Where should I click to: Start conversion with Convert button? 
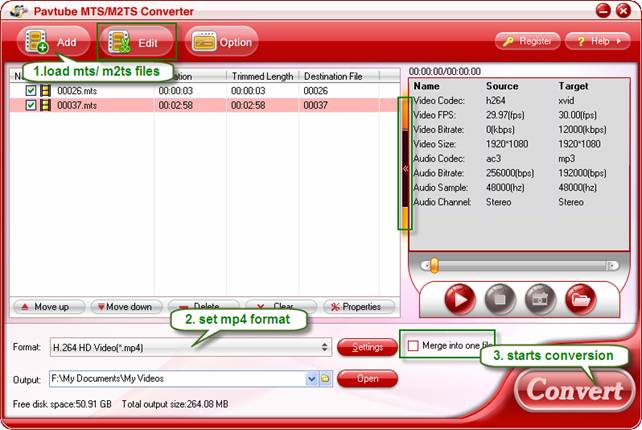click(574, 390)
